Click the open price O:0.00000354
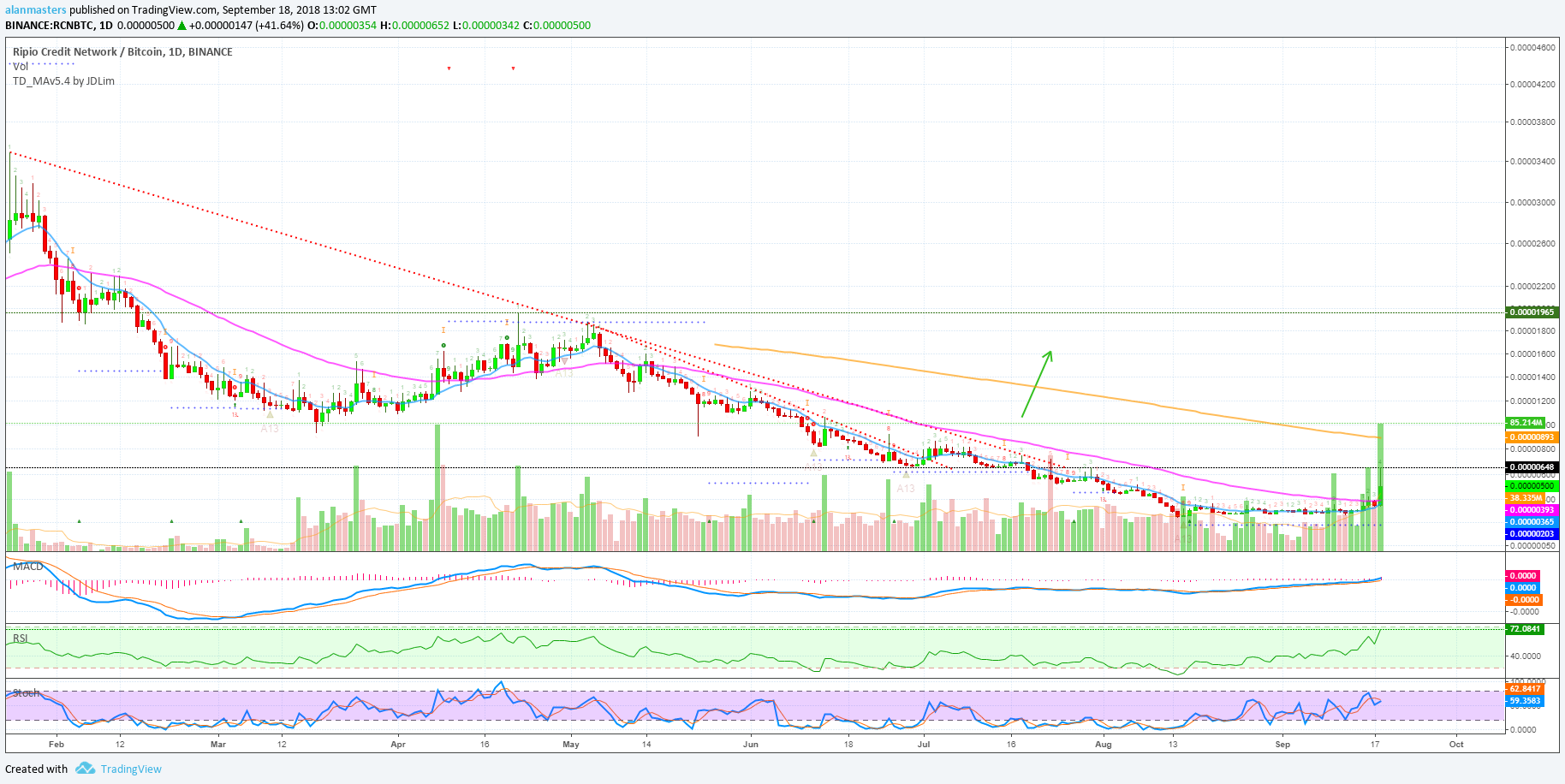 tap(342, 26)
